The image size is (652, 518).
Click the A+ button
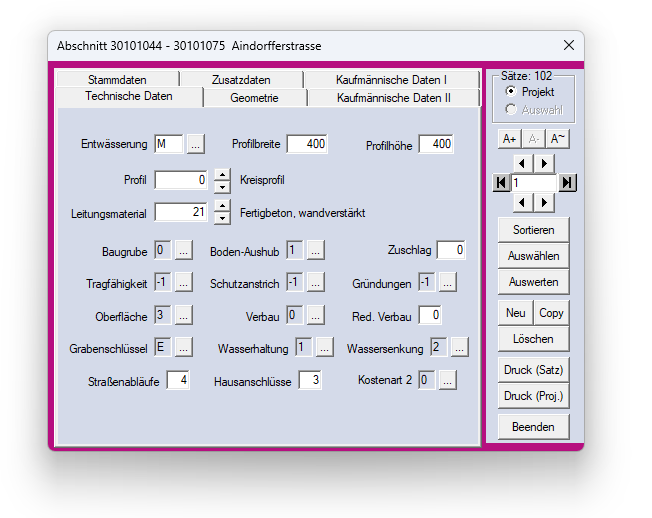(x=509, y=139)
